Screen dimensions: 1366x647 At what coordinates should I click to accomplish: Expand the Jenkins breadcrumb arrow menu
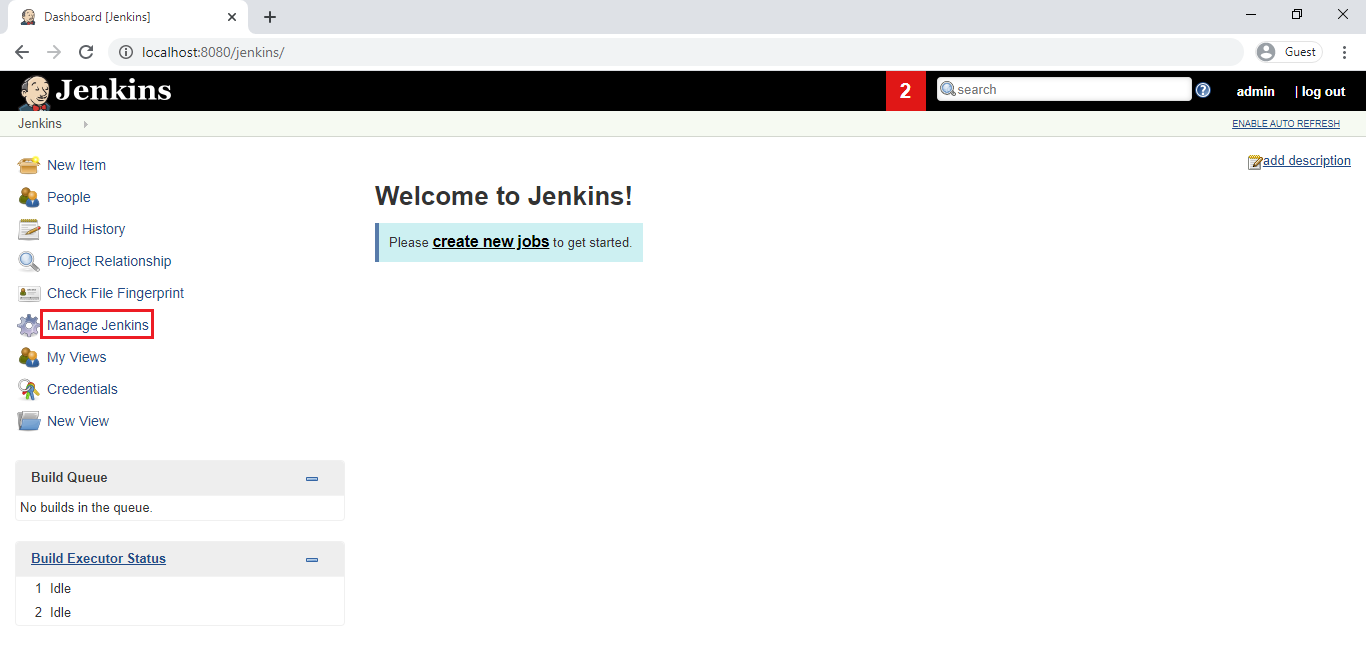click(x=85, y=124)
